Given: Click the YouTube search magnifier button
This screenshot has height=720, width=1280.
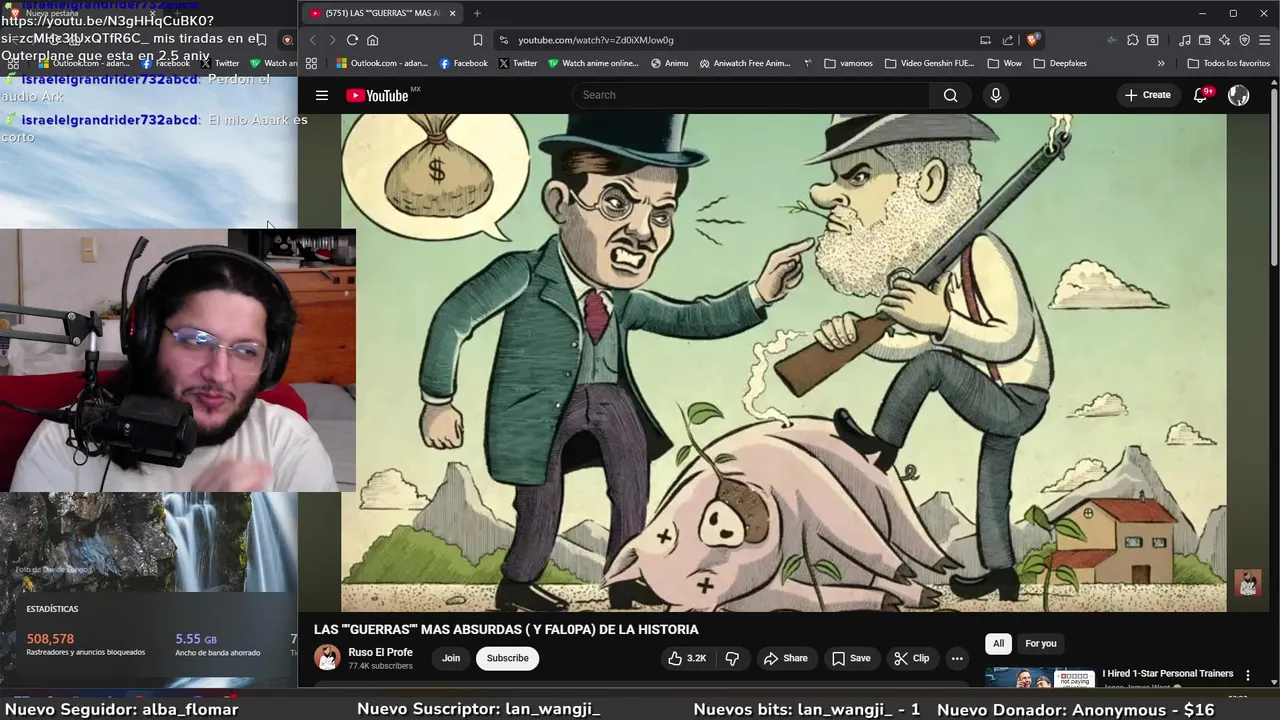Looking at the screenshot, I should click(x=950, y=95).
